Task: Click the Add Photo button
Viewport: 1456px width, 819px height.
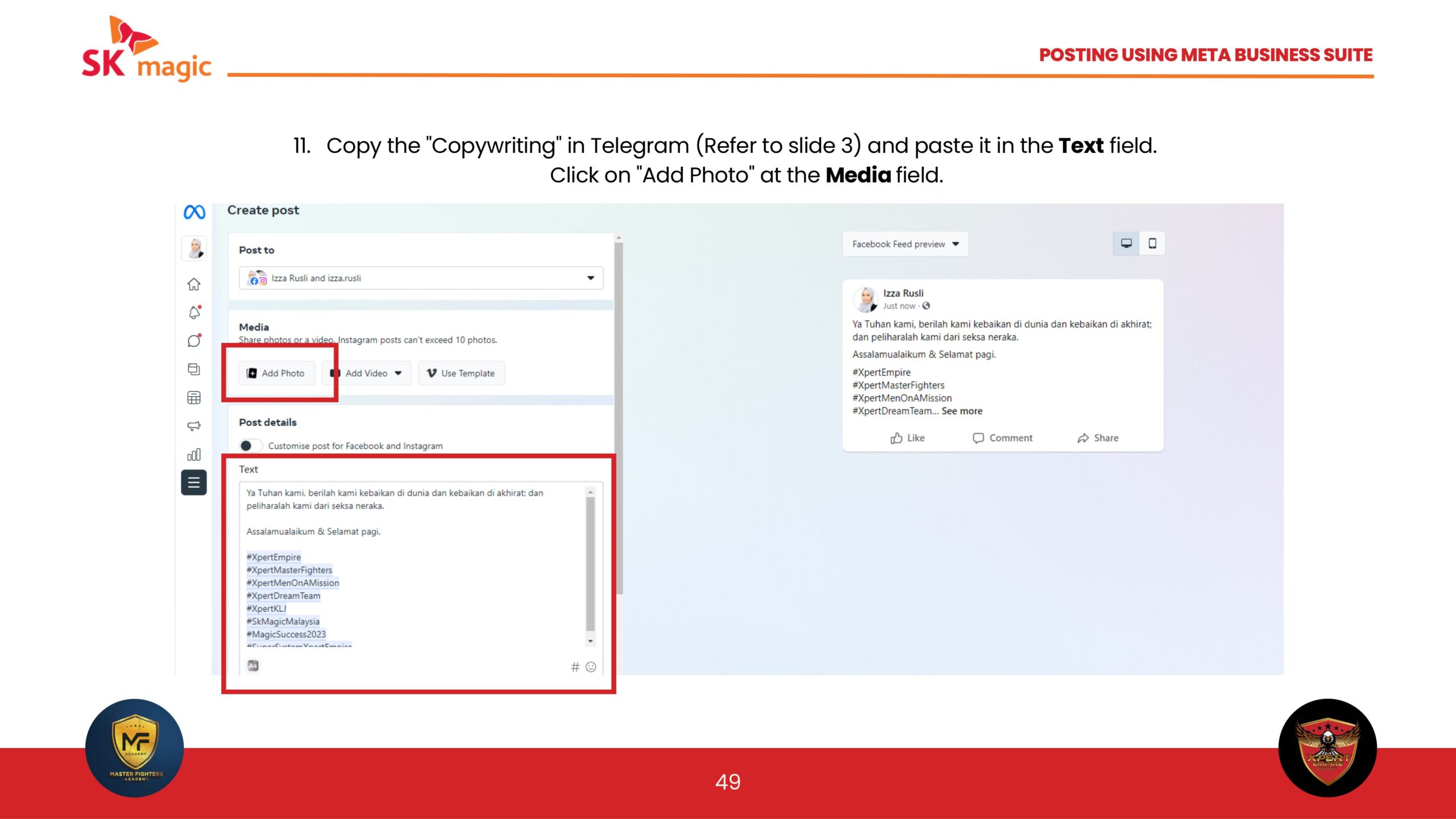Action: pos(276,373)
